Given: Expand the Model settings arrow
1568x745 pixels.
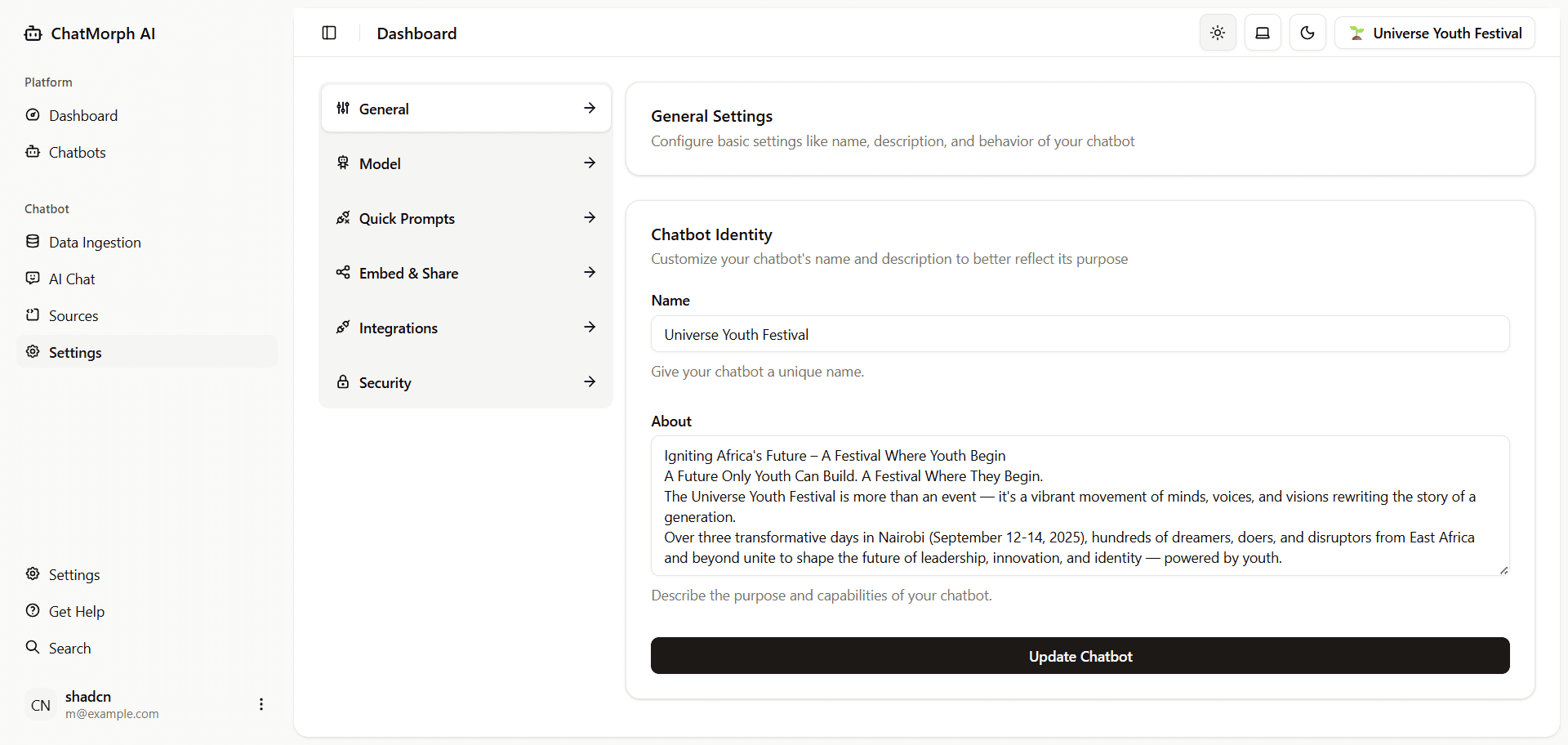Looking at the screenshot, I should coord(590,163).
